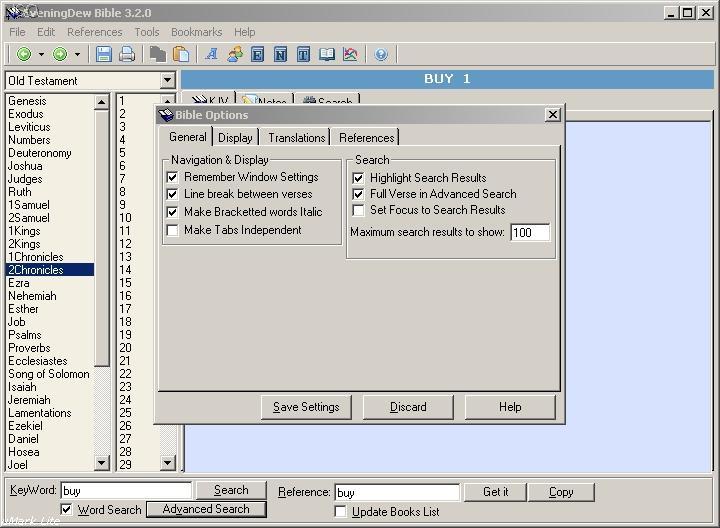Open the Back history dropdown arrow
720x528 pixels.
(x=41, y=55)
